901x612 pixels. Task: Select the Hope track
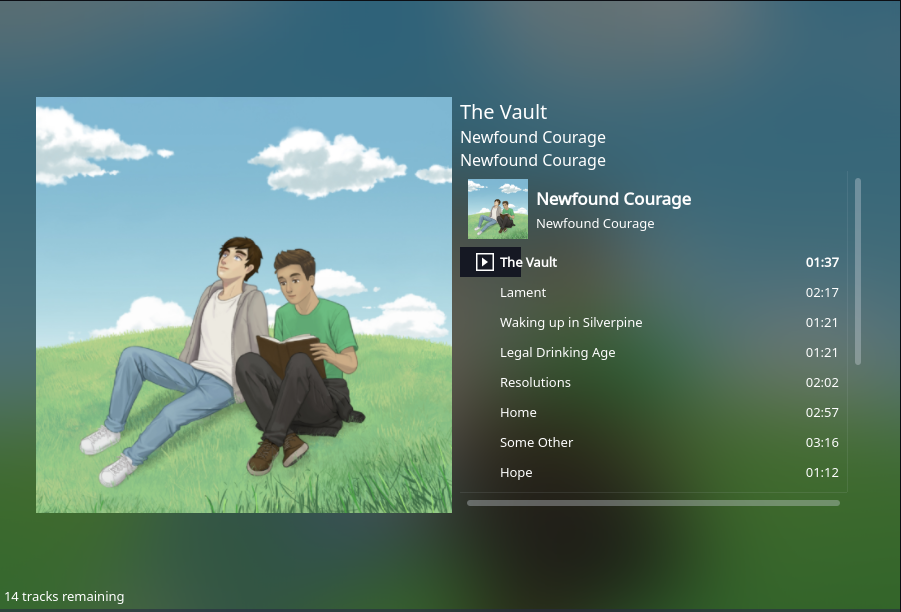click(653, 472)
